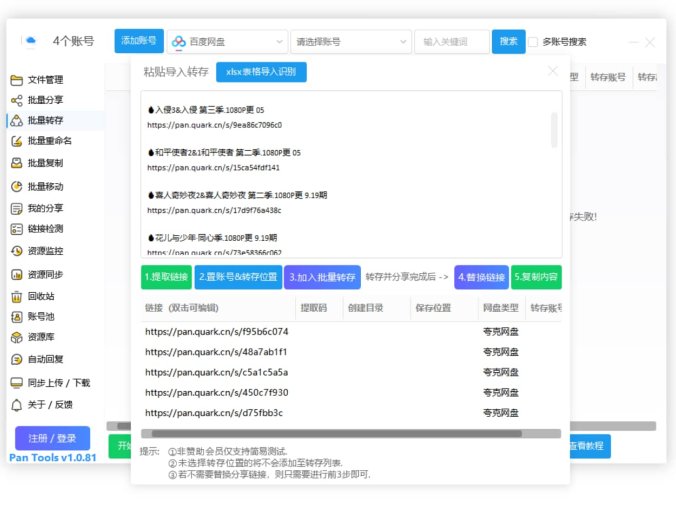Click the 搜索 button
This screenshot has width=676, height=508.
(x=509, y=41)
